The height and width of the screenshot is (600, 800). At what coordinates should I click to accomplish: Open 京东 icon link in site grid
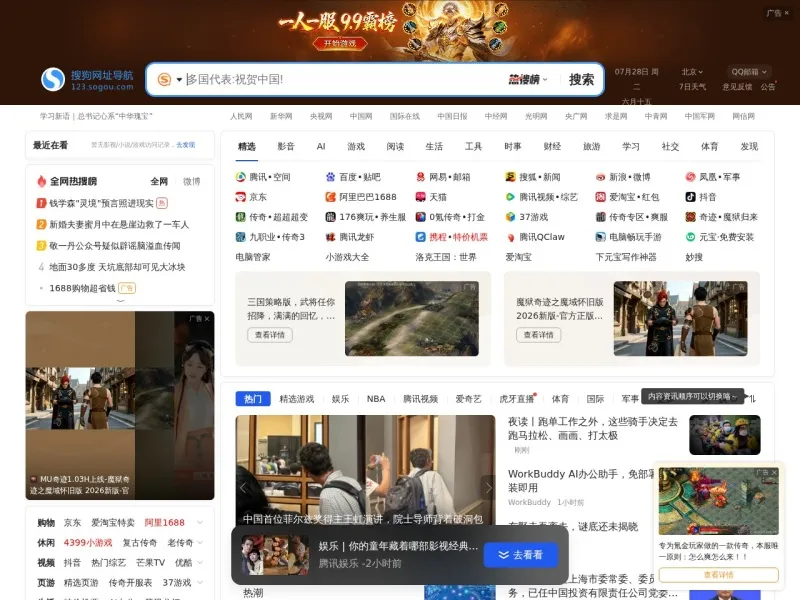pyautogui.click(x=240, y=197)
